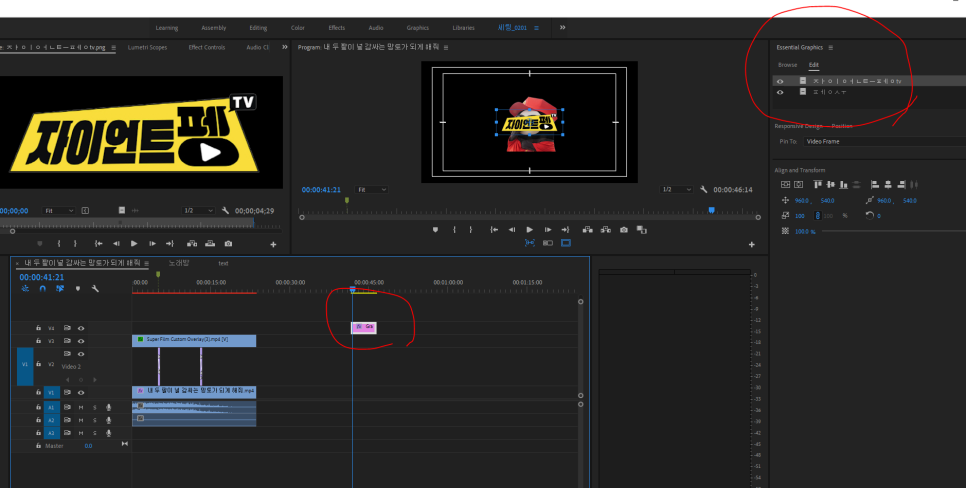Mark Out point in Program monitor
The height and width of the screenshot is (488, 966).
coord(471,229)
